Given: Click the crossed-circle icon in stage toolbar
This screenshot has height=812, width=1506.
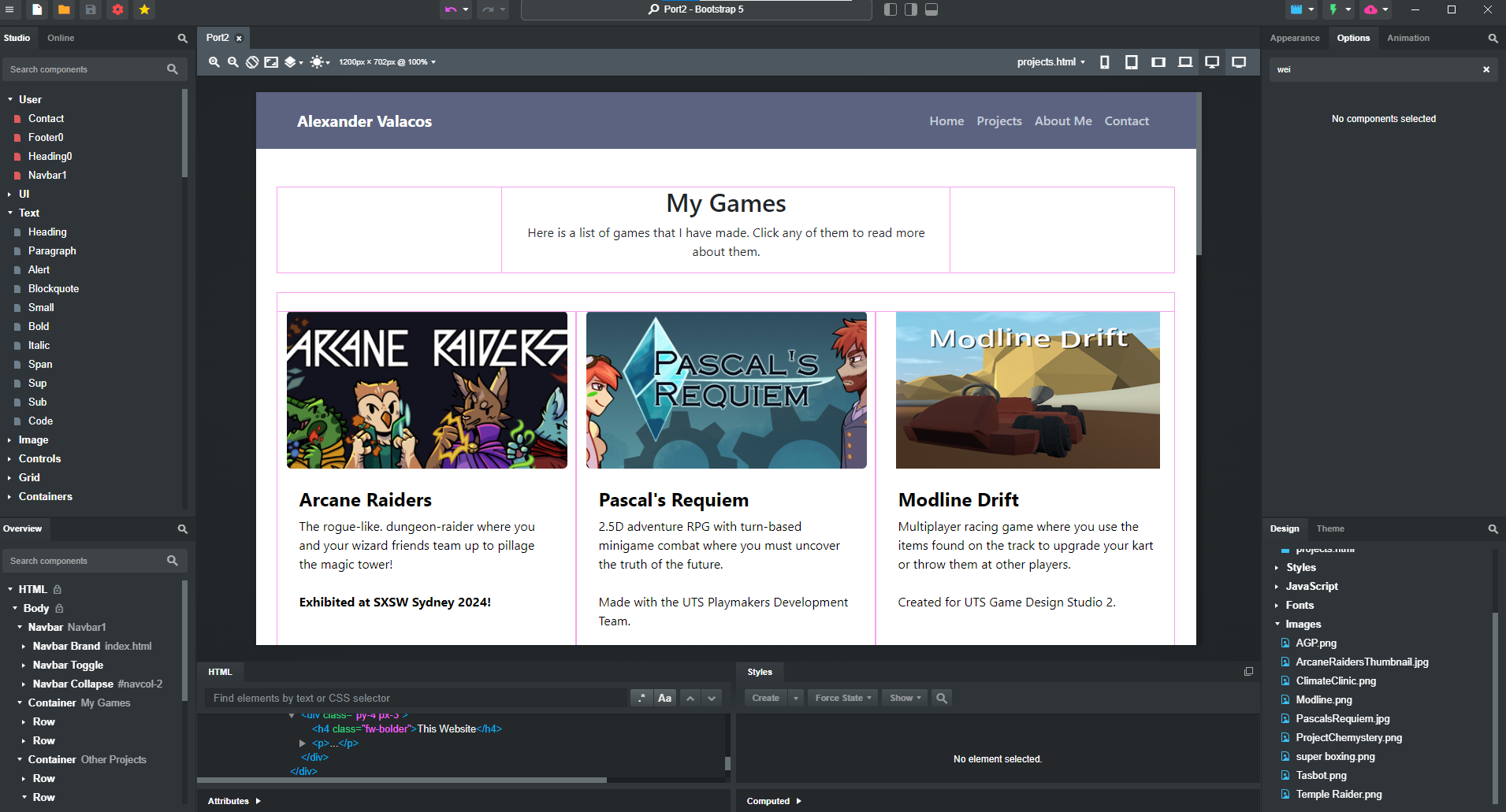Looking at the screenshot, I should pyautogui.click(x=252, y=62).
